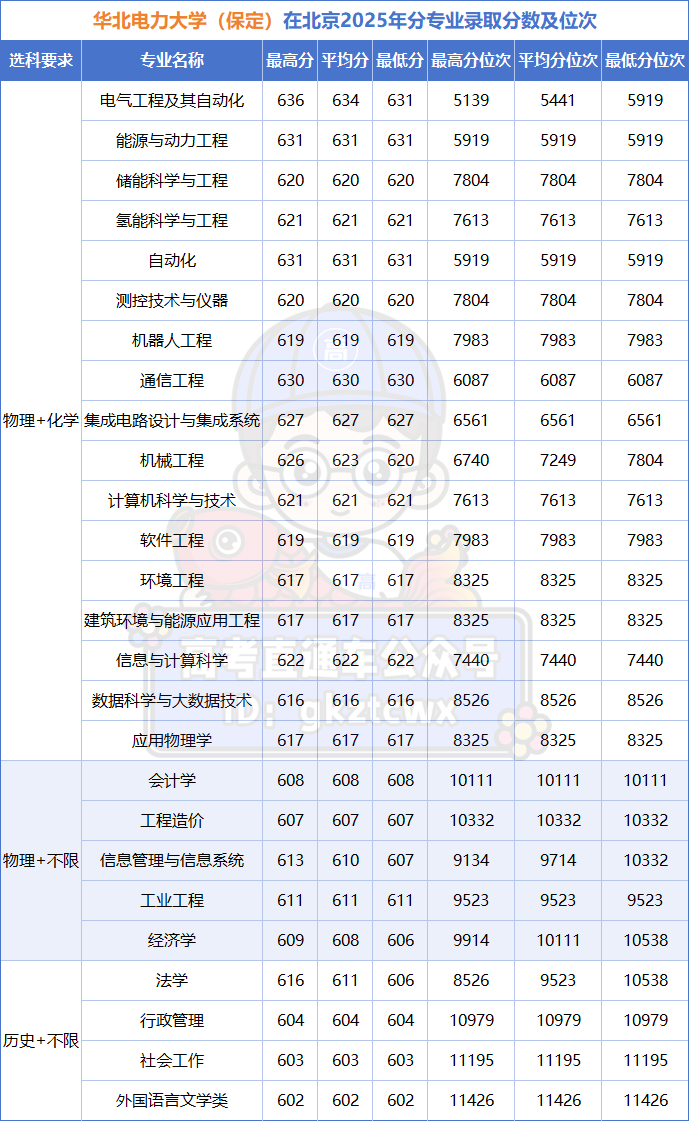Viewport: 689px width, 1121px height.
Task: Click lowest rank 6561 in 集成电路设计与集成系统 row
Action: pos(645,421)
